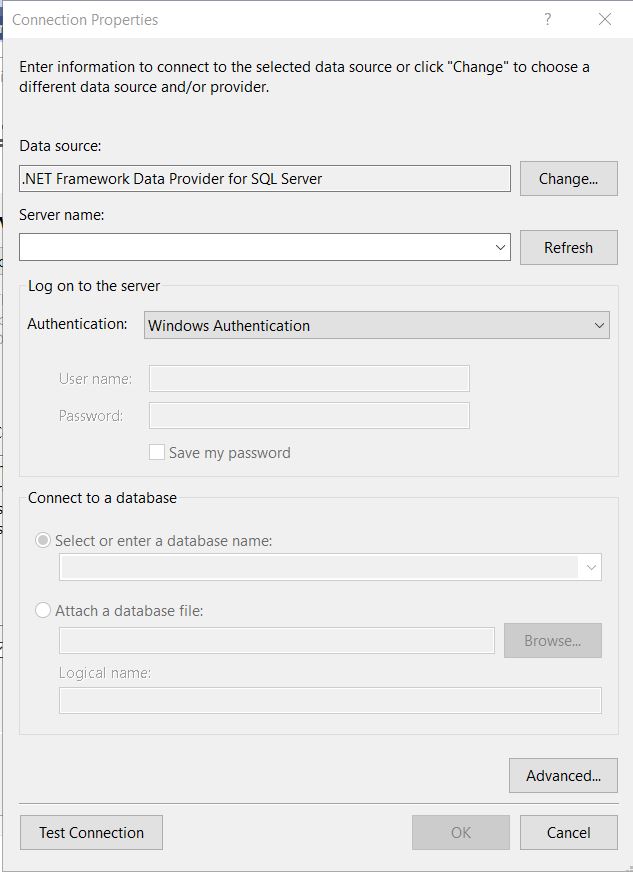Click the Help question mark button
This screenshot has height=872, width=633.
coord(547,19)
